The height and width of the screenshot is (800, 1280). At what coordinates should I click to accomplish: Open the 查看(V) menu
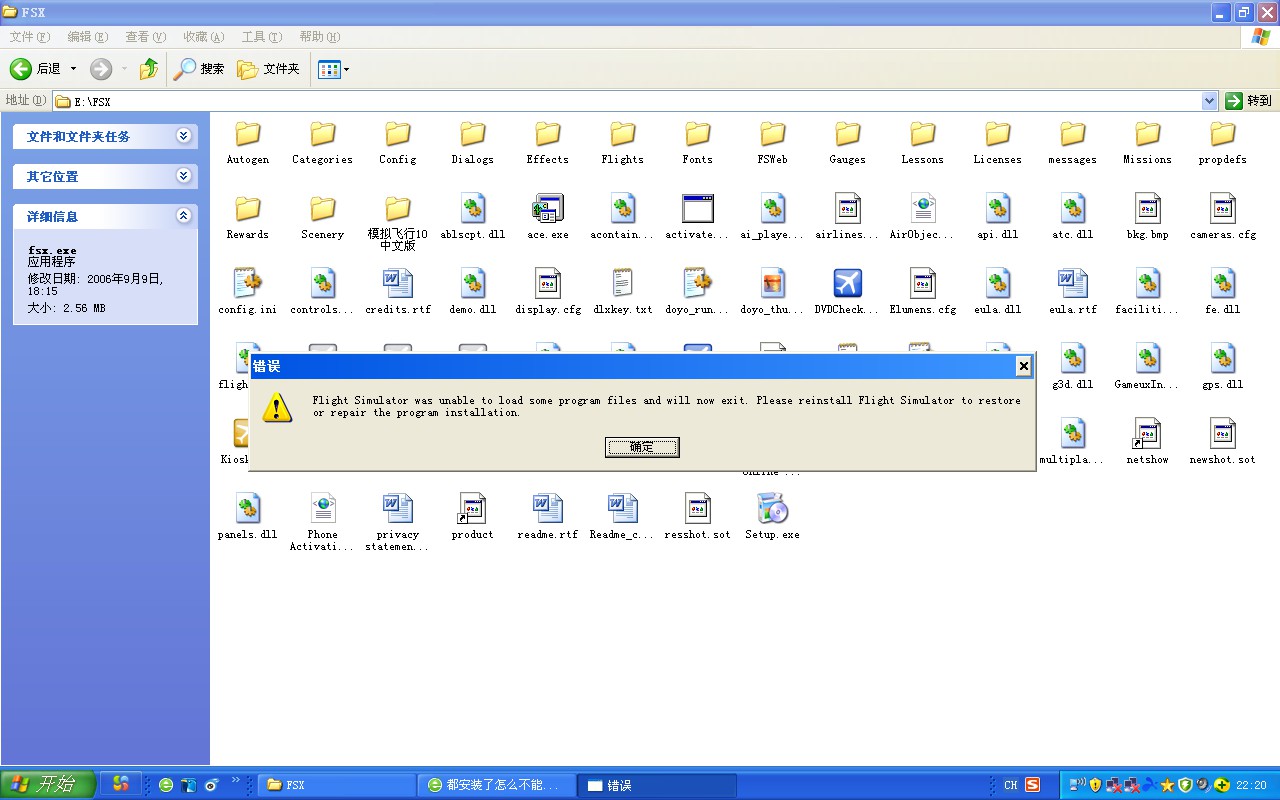[x=145, y=37]
